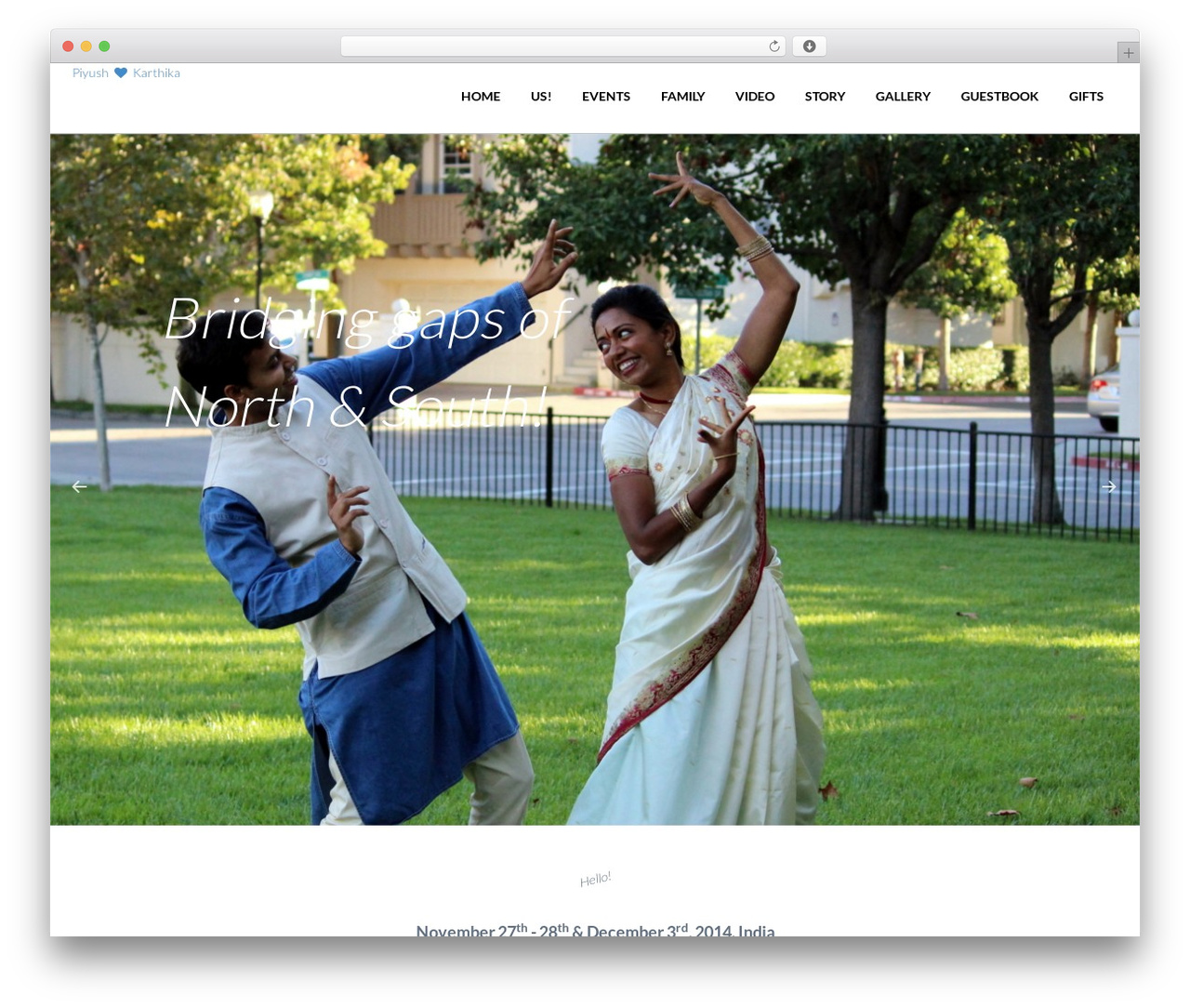Close window with red button
Image resolution: width=1190 pixels, height=1008 pixels.
point(68,46)
